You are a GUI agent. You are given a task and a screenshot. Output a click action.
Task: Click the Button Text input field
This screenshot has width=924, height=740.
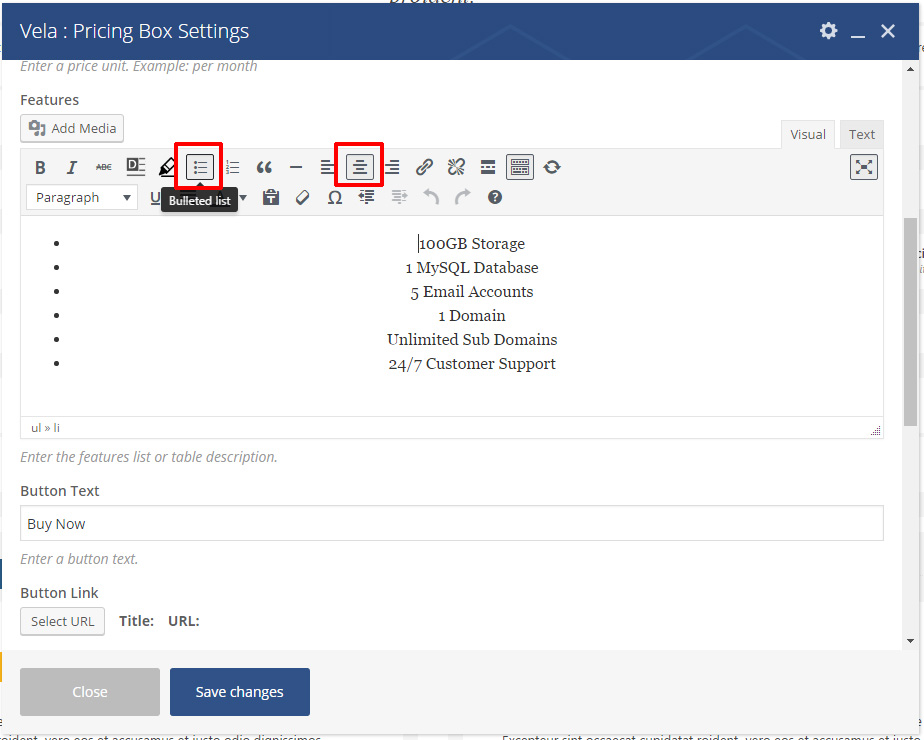point(451,524)
